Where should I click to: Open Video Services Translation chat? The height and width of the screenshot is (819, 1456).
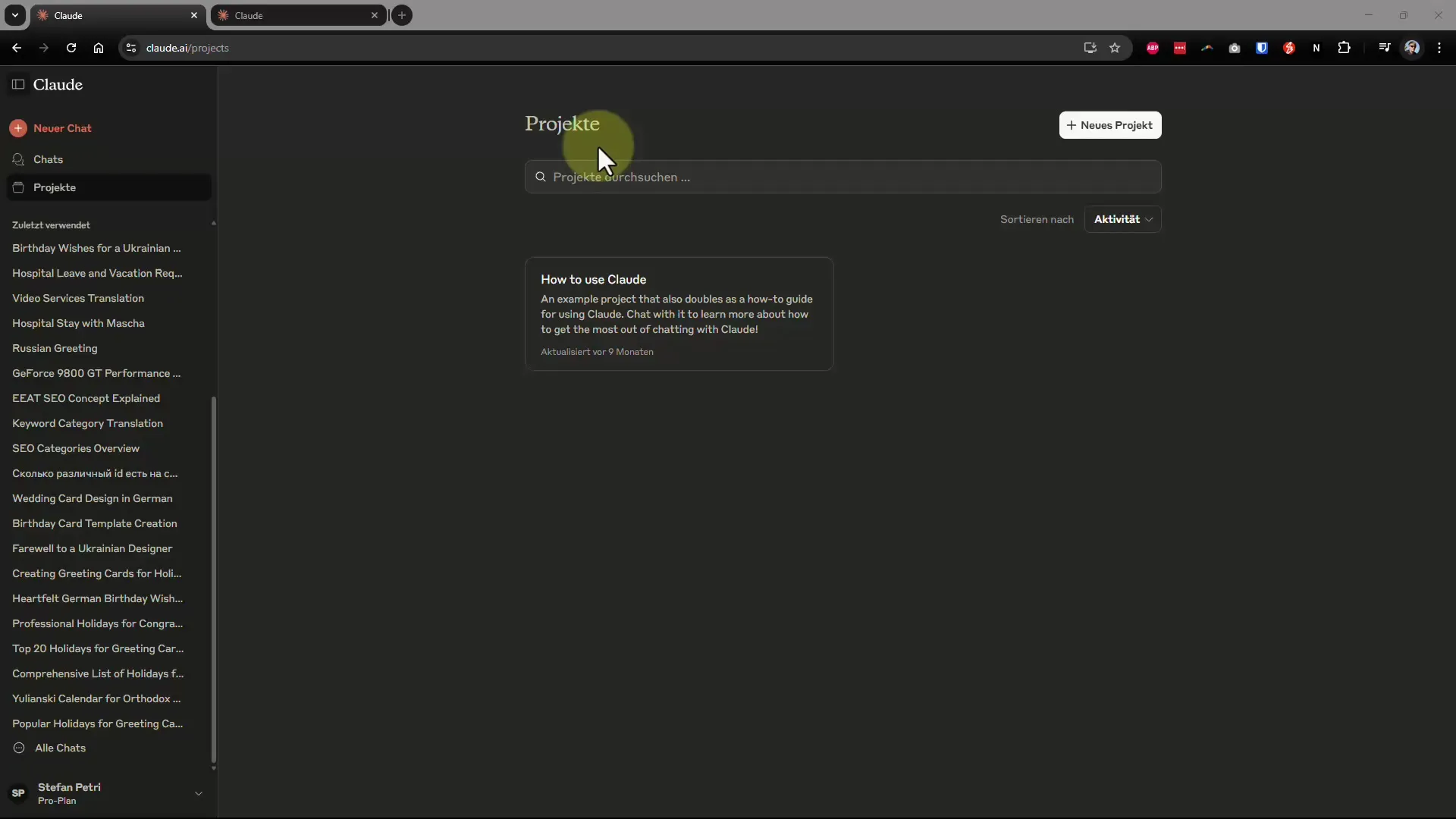click(x=78, y=298)
